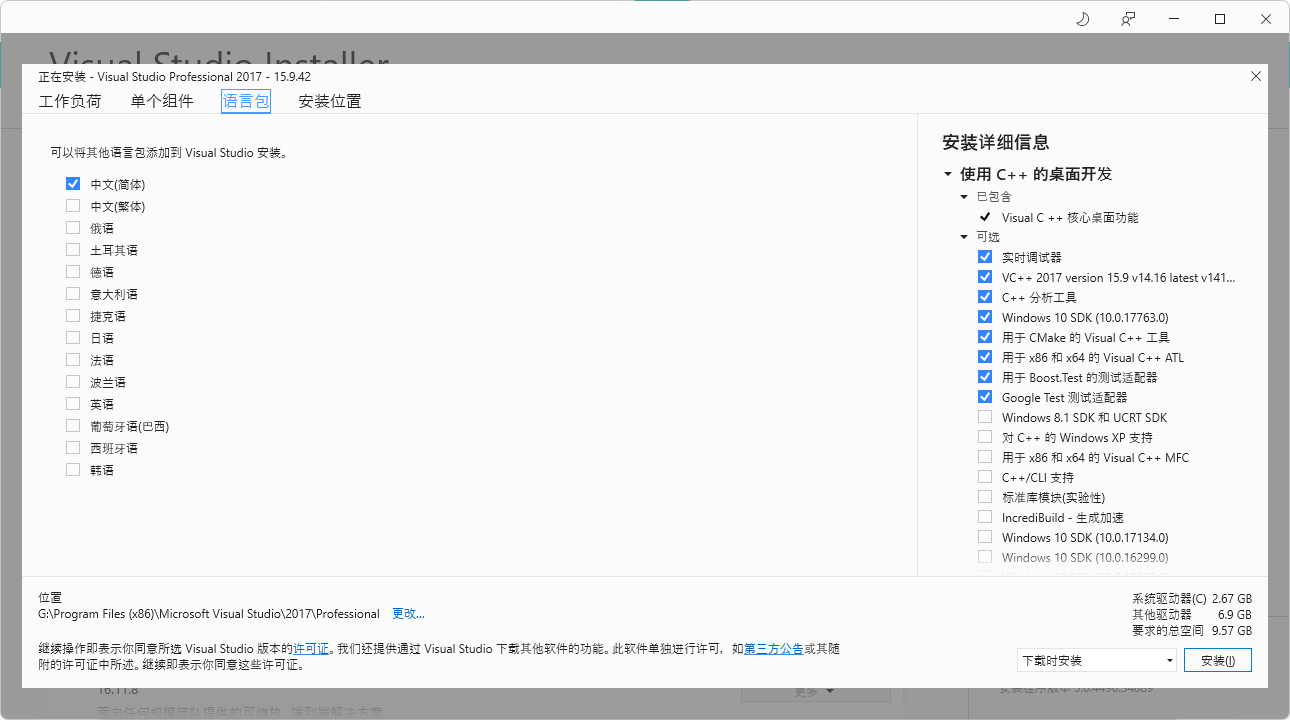Image resolution: width=1290 pixels, height=720 pixels.
Task: Uncheck Google Test 测试适配器
Action: [985, 397]
